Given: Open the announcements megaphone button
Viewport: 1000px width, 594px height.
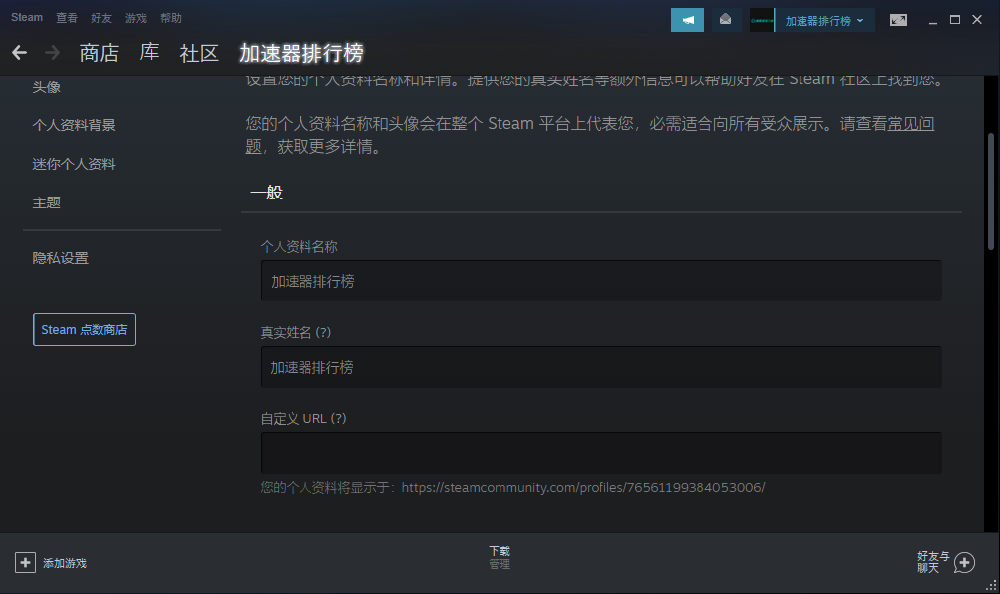Looking at the screenshot, I should tap(687, 20).
